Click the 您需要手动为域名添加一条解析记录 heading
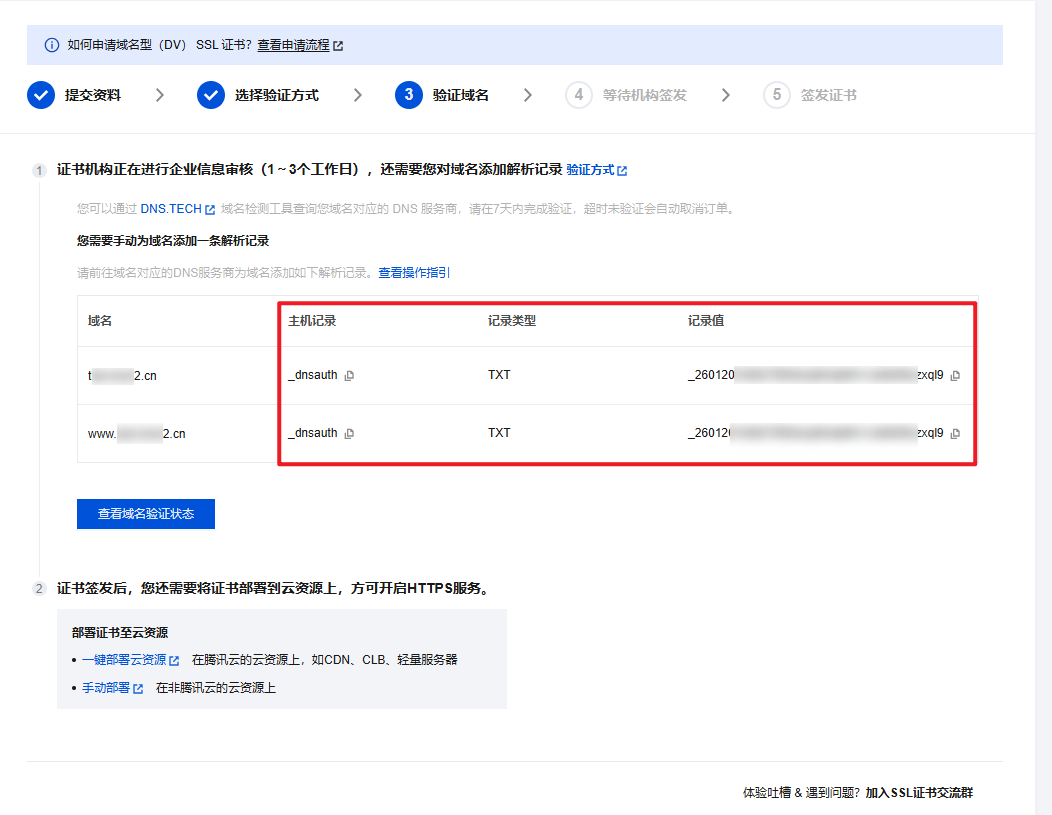The height and width of the screenshot is (815, 1052). click(x=173, y=241)
